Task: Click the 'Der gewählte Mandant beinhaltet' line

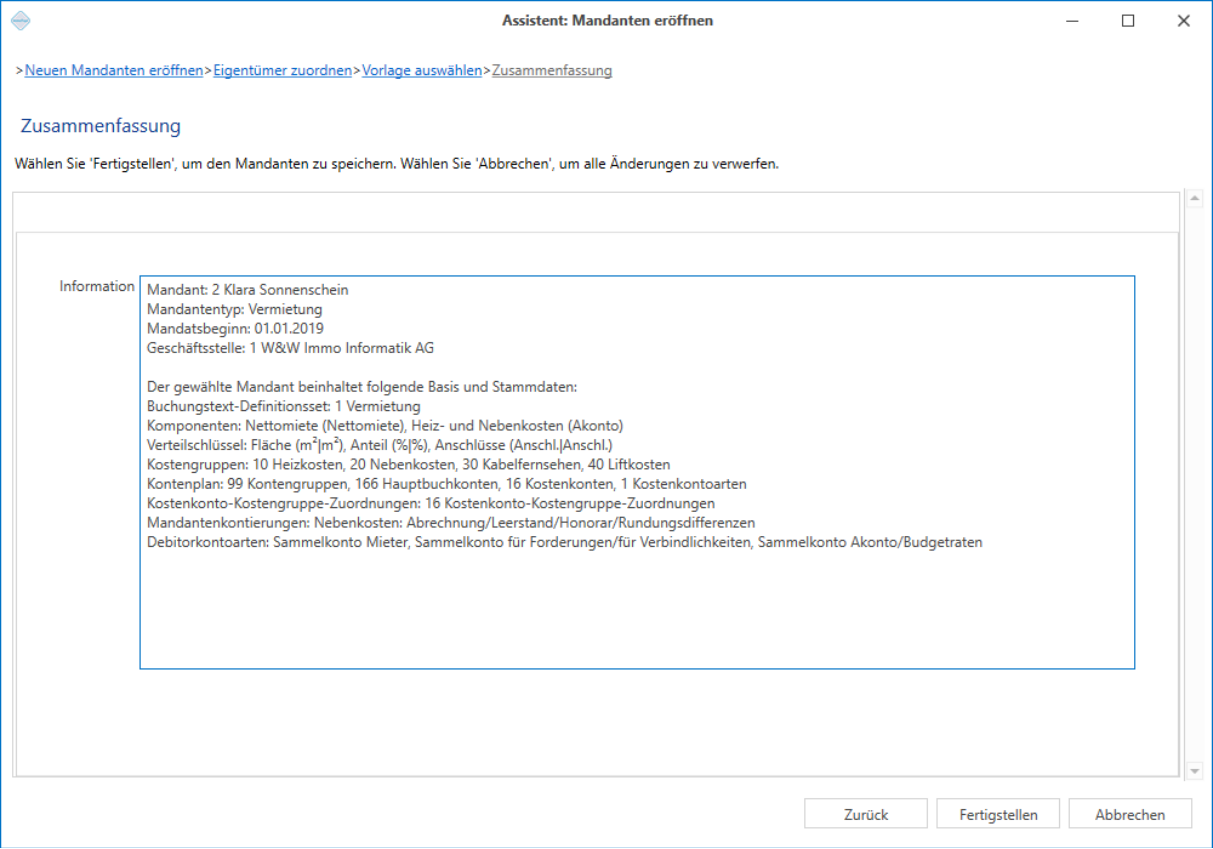Action: [363, 387]
